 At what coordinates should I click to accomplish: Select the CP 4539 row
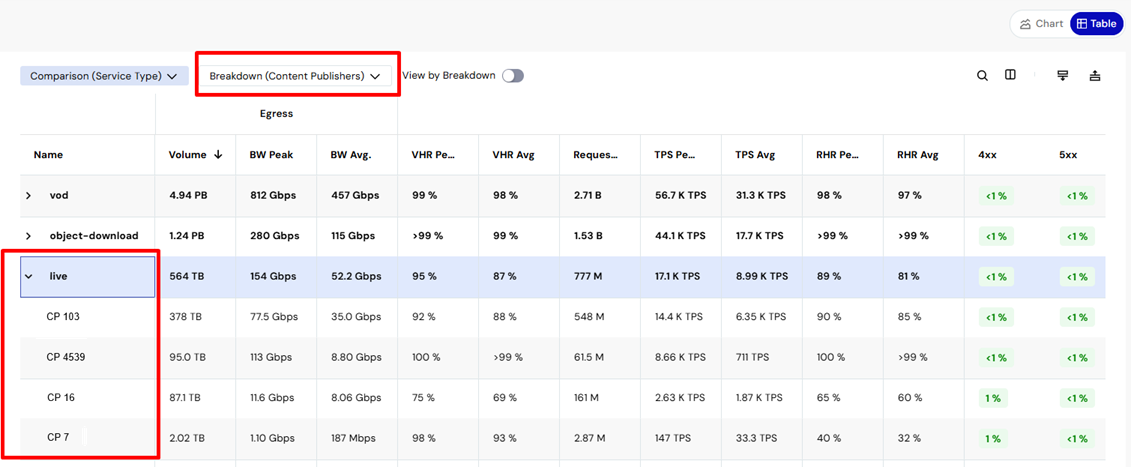563,357
